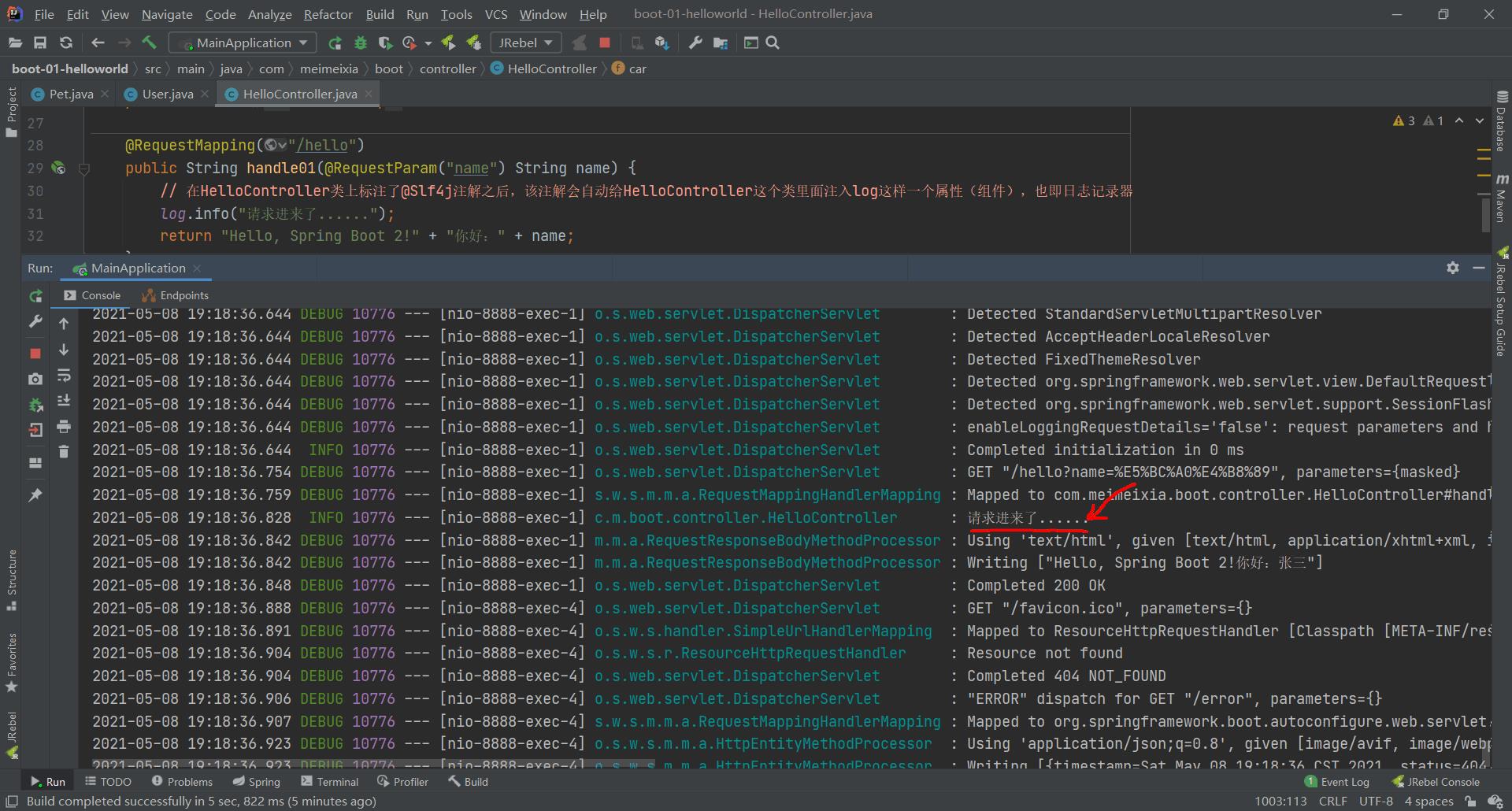Toggle soft-wrap in console
1512x811 pixels.
click(x=64, y=376)
